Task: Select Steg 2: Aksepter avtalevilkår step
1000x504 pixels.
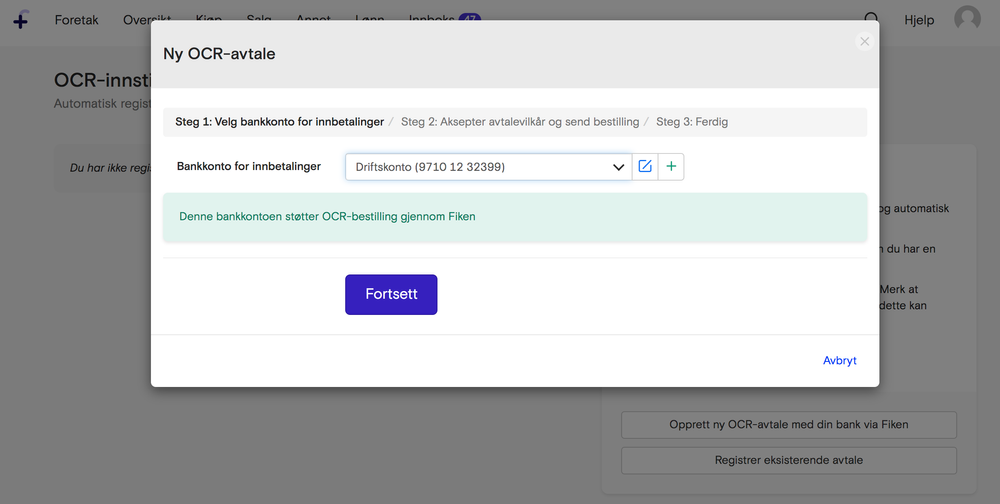Action: (519, 122)
